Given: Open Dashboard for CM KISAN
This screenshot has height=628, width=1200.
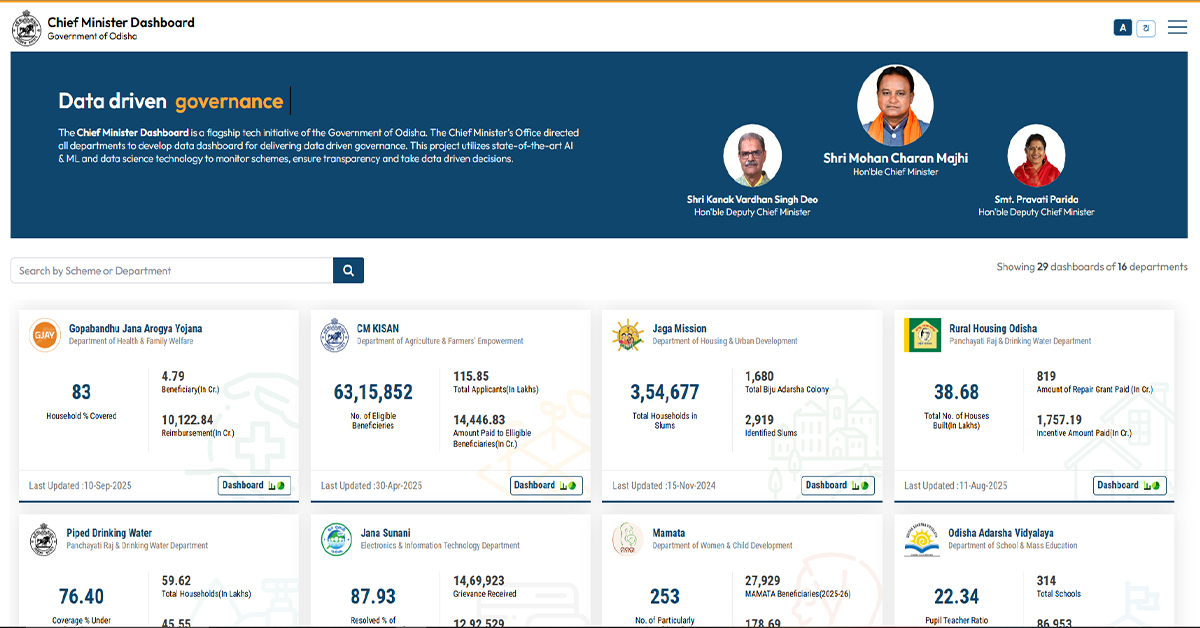Looking at the screenshot, I should pos(546,485).
